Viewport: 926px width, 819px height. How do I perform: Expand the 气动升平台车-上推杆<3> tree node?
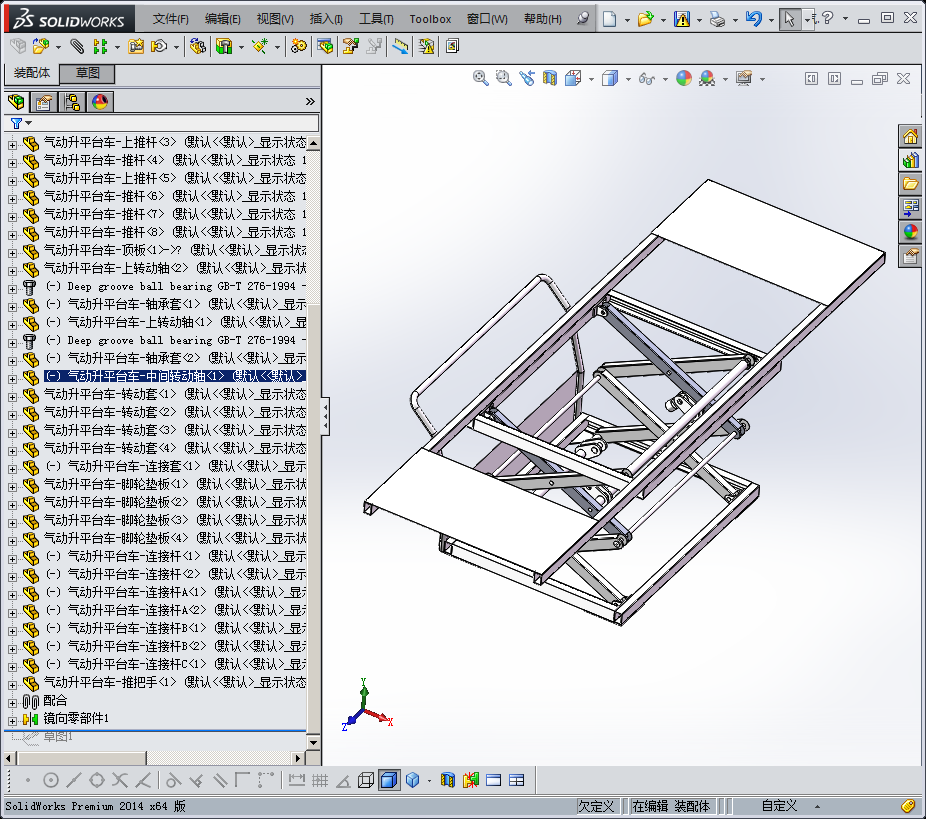[12, 144]
